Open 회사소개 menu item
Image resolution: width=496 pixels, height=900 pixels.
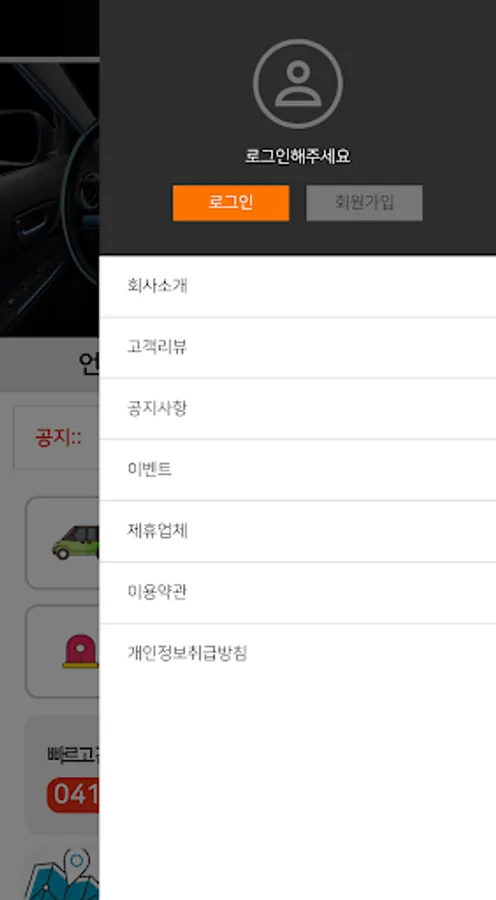click(297, 286)
